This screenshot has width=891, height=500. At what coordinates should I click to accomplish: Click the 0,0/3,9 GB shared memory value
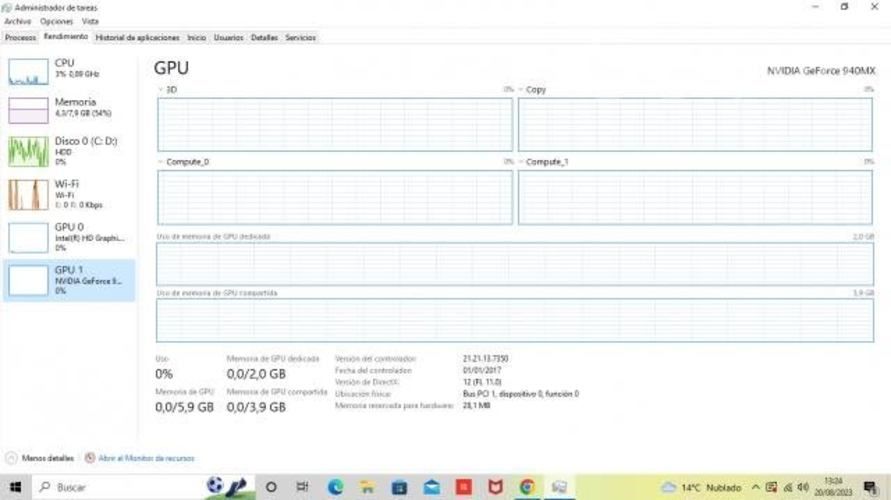coord(256,407)
